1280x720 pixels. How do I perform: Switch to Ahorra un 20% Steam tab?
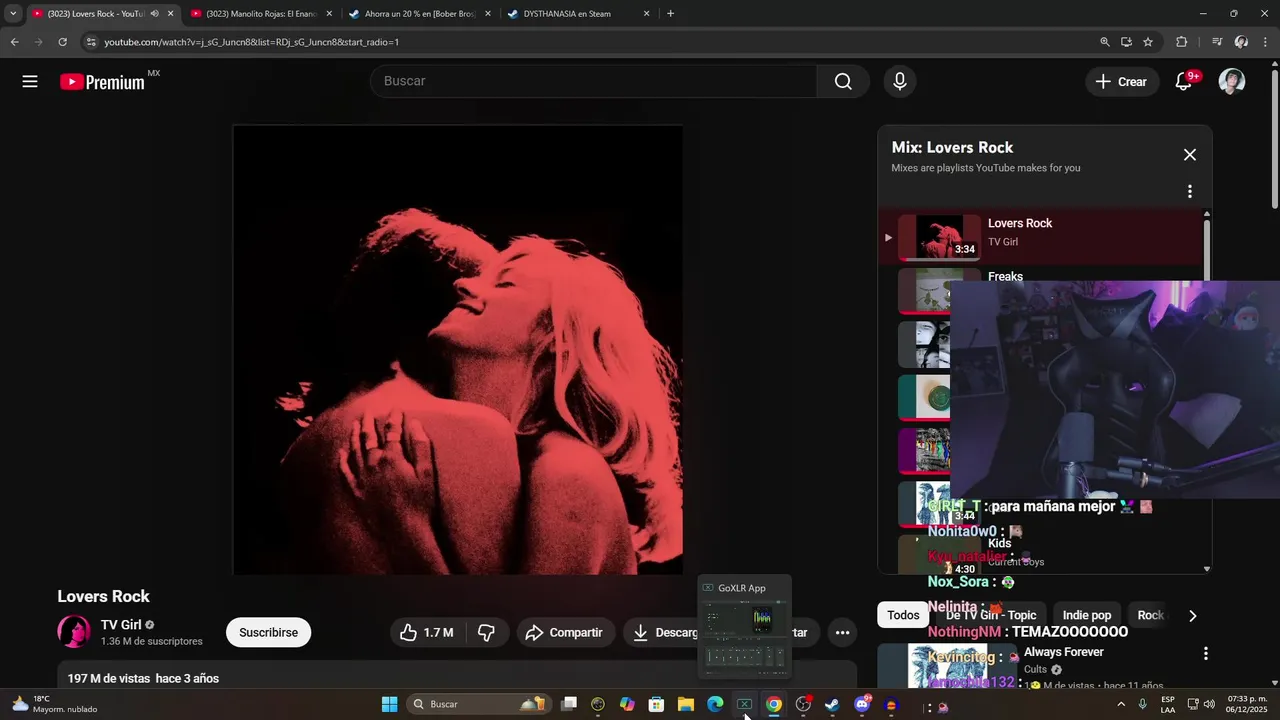tap(419, 14)
